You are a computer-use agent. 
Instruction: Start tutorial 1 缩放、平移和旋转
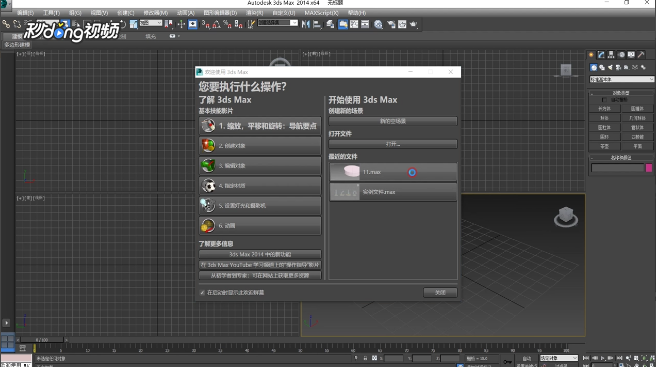pos(260,126)
